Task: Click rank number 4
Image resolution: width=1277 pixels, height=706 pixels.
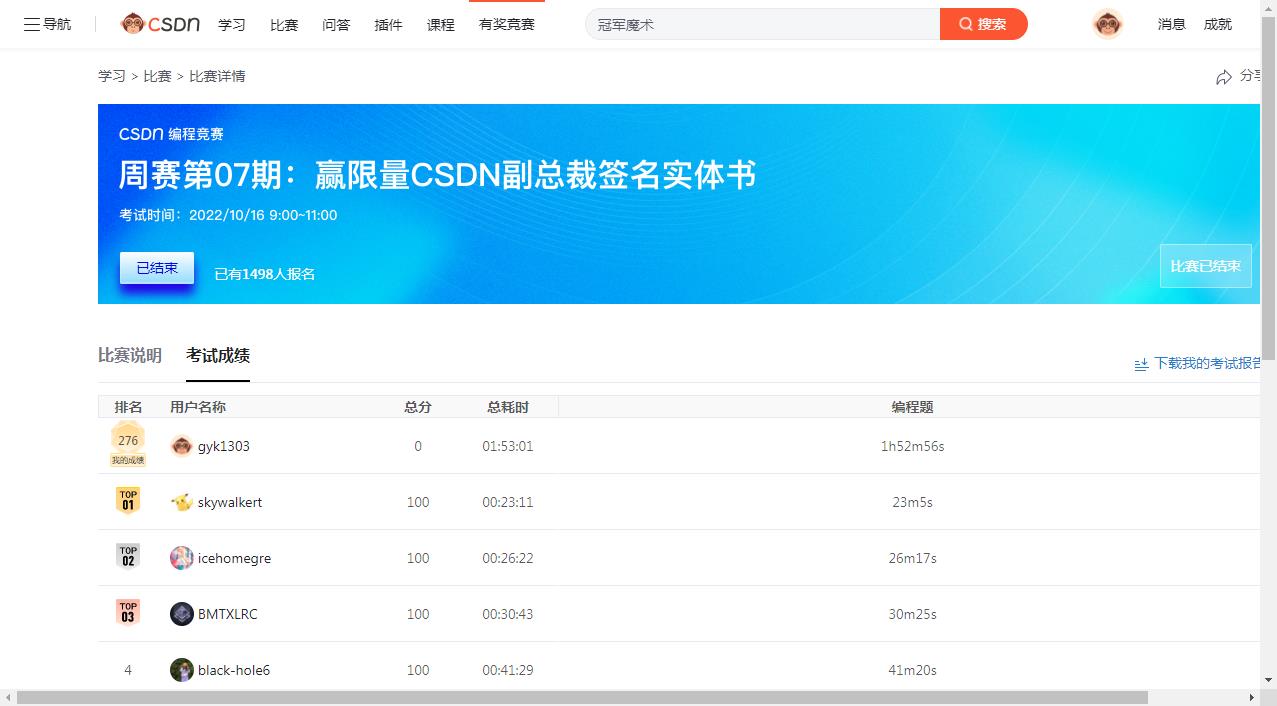Action: (128, 670)
